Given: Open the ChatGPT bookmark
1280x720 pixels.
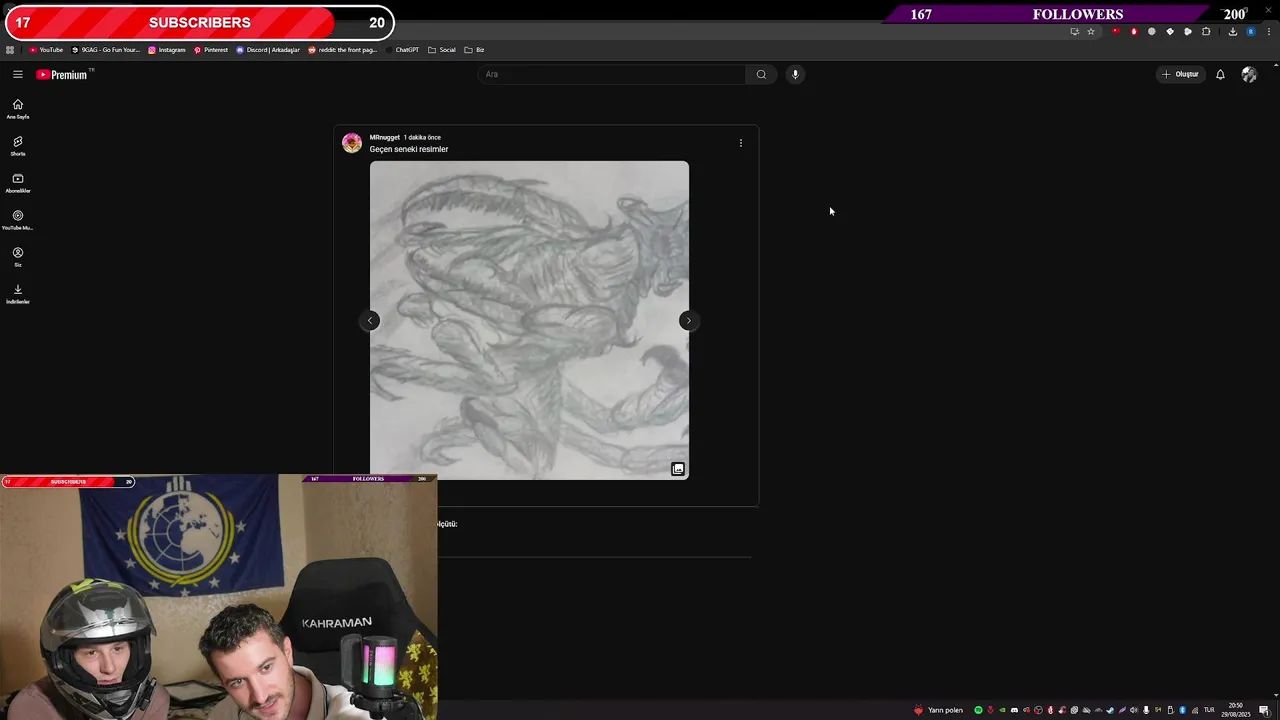Looking at the screenshot, I should click(402, 50).
